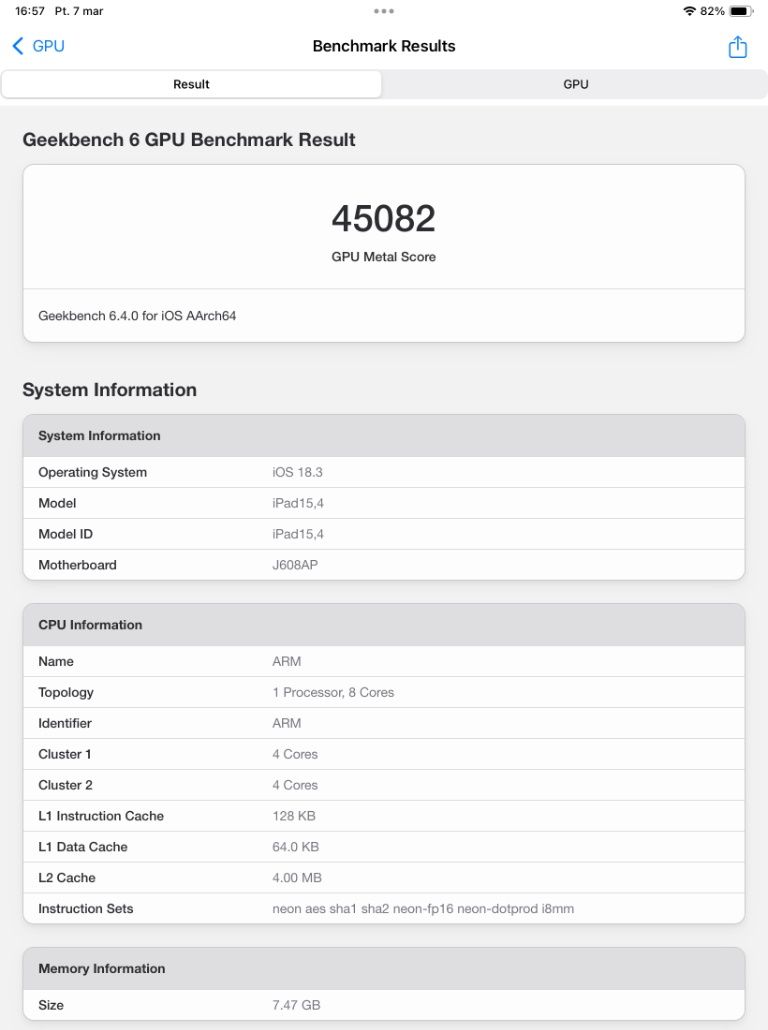Tap the GPU Metal Score label
The height and width of the screenshot is (1030, 768).
[384, 257]
